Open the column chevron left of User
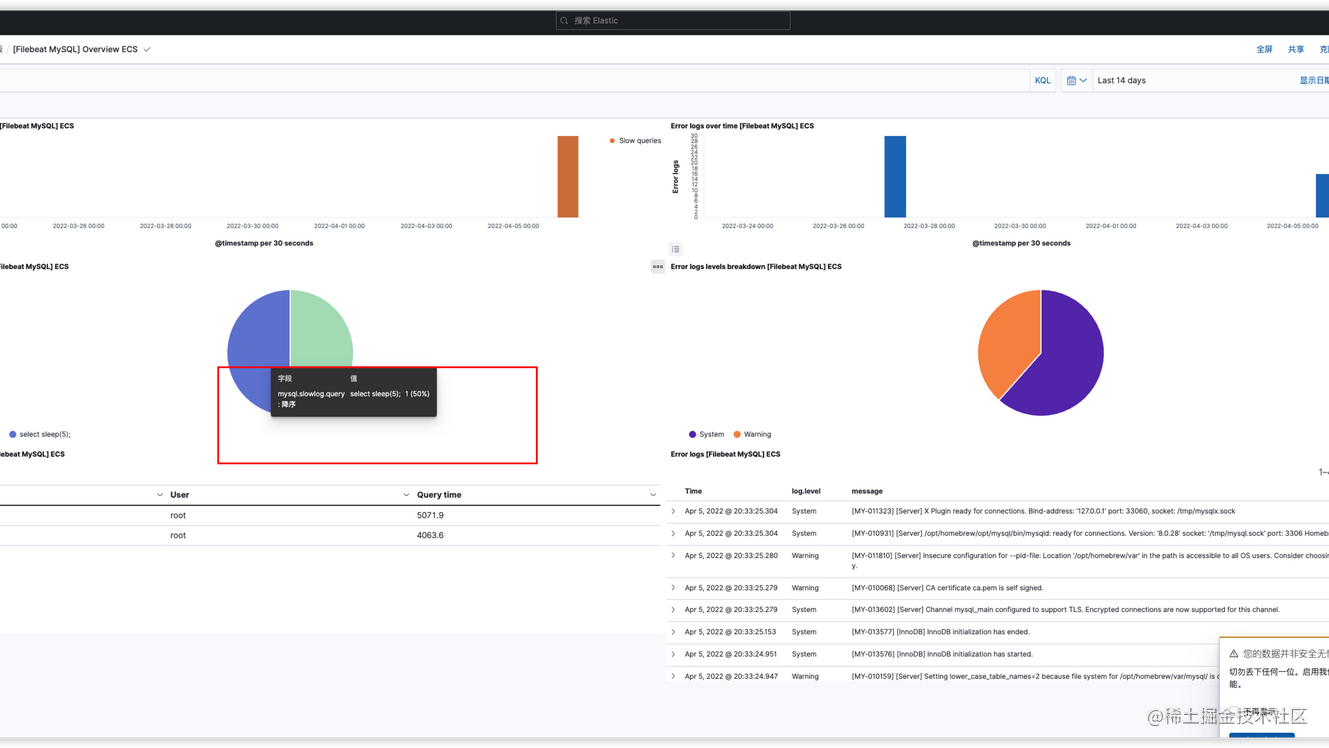This screenshot has height=748, width=1329. [x=160, y=495]
